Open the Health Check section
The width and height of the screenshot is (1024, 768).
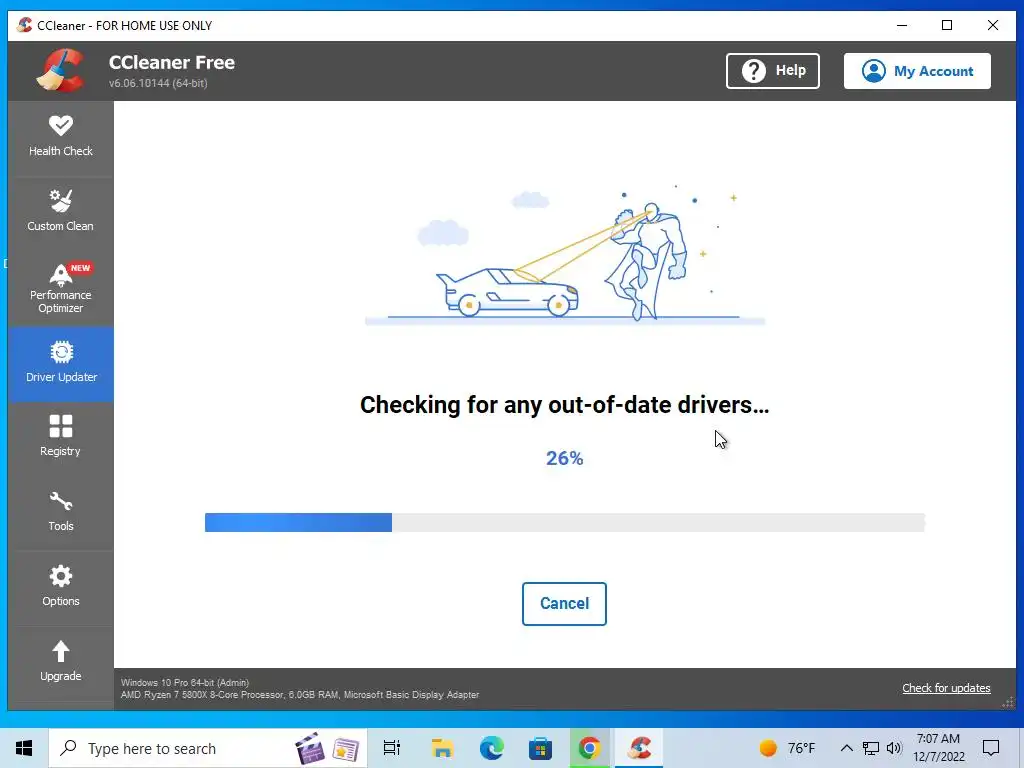coord(61,138)
